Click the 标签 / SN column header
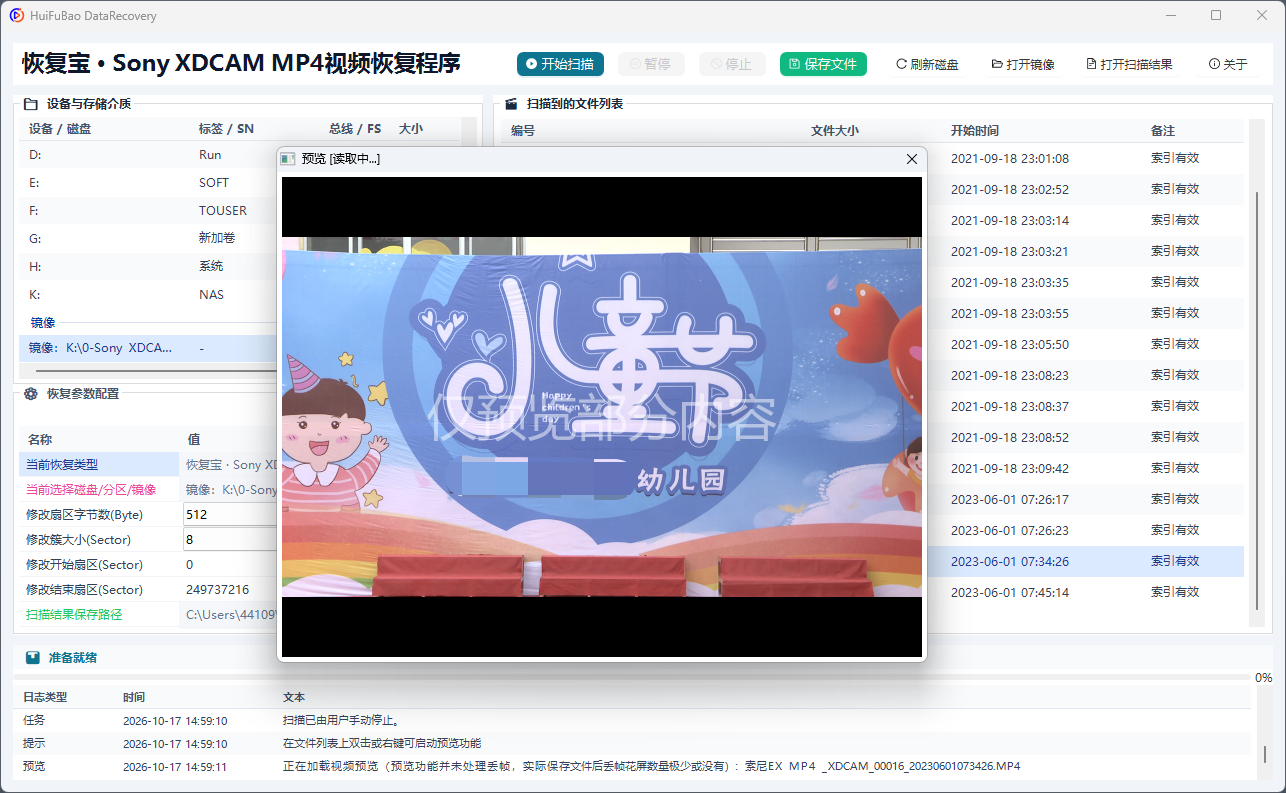The image size is (1286, 793). tap(226, 129)
